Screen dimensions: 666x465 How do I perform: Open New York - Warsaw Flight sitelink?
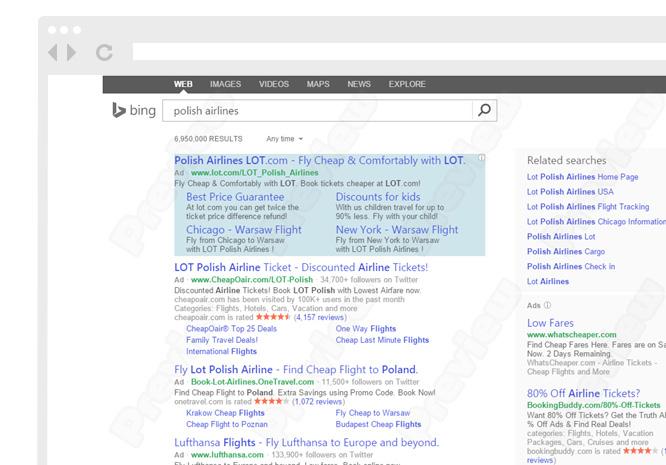click(x=397, y=230)
